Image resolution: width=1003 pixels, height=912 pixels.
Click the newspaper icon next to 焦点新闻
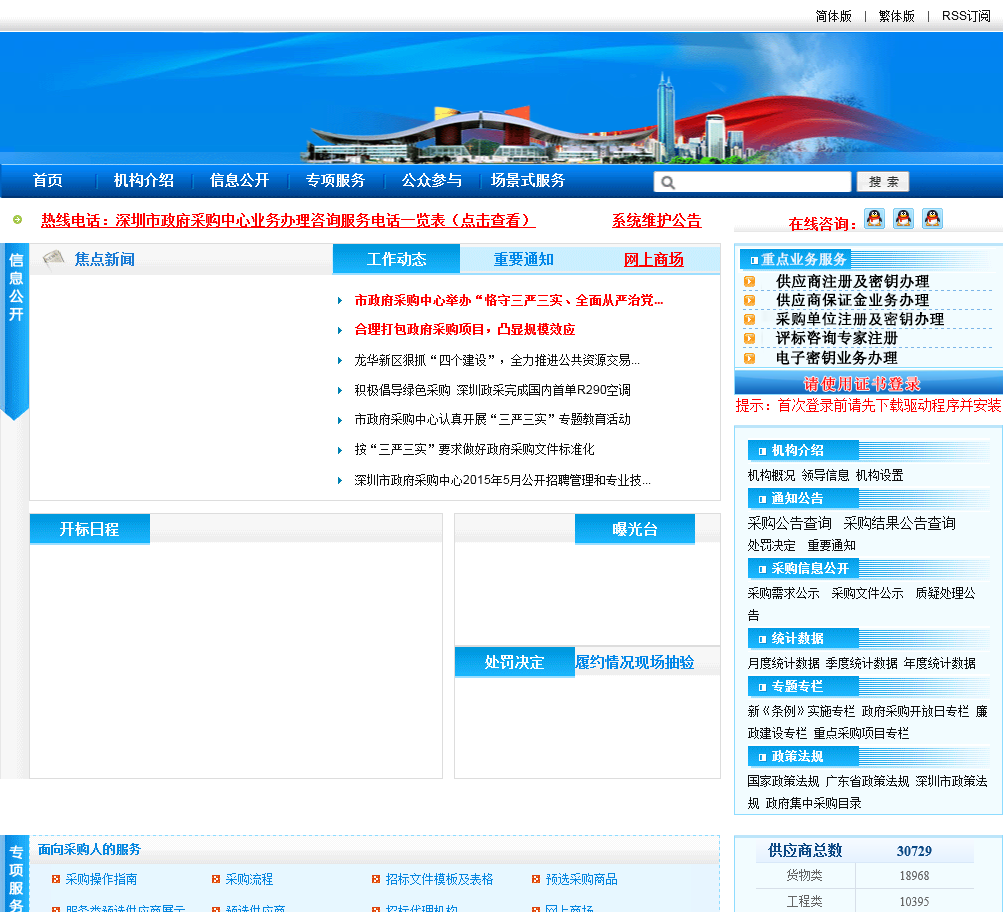click(54, 259)
